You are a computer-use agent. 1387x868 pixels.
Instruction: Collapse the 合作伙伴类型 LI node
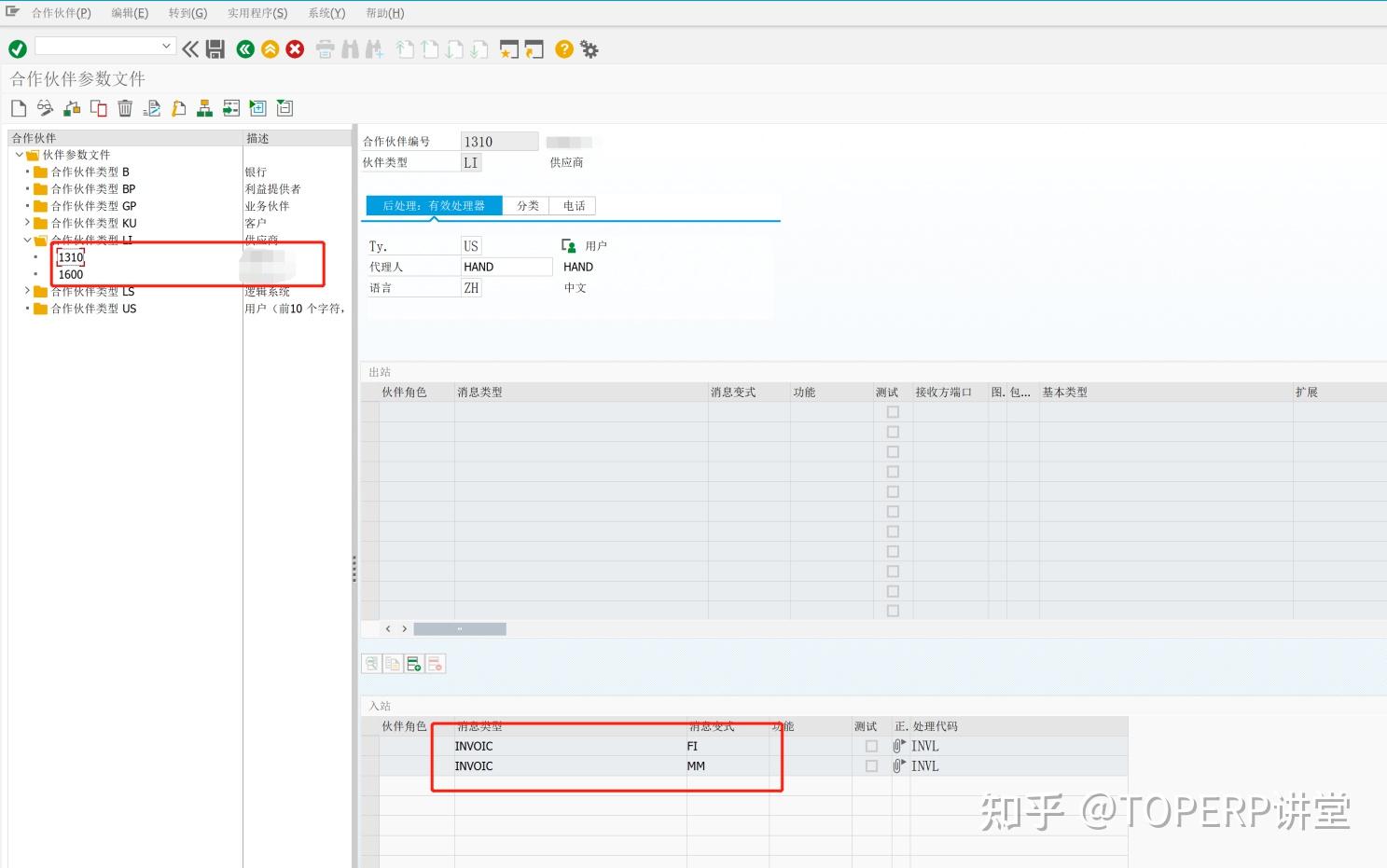tap(27, 240)
